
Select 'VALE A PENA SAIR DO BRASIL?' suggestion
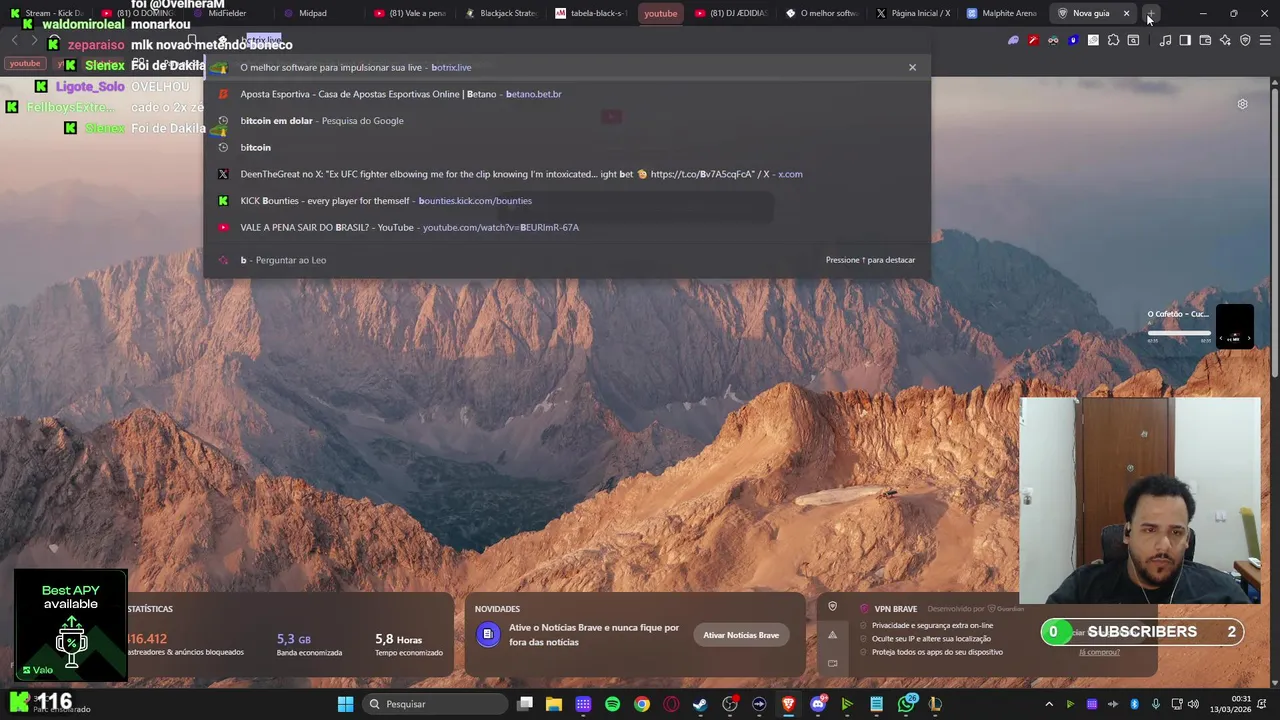[567, 227]
